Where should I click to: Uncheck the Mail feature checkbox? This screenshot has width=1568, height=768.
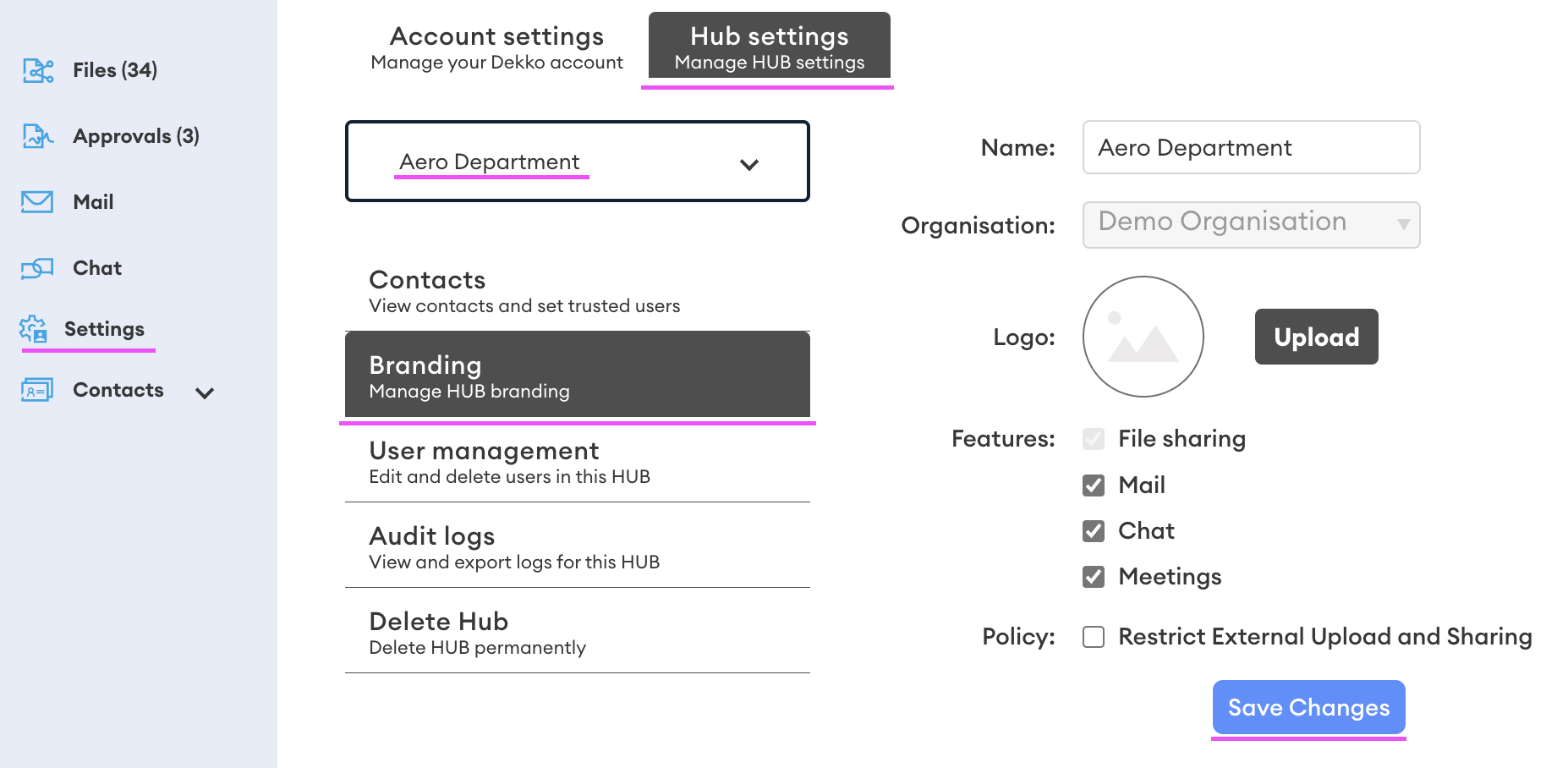[x=1094, y=485]
